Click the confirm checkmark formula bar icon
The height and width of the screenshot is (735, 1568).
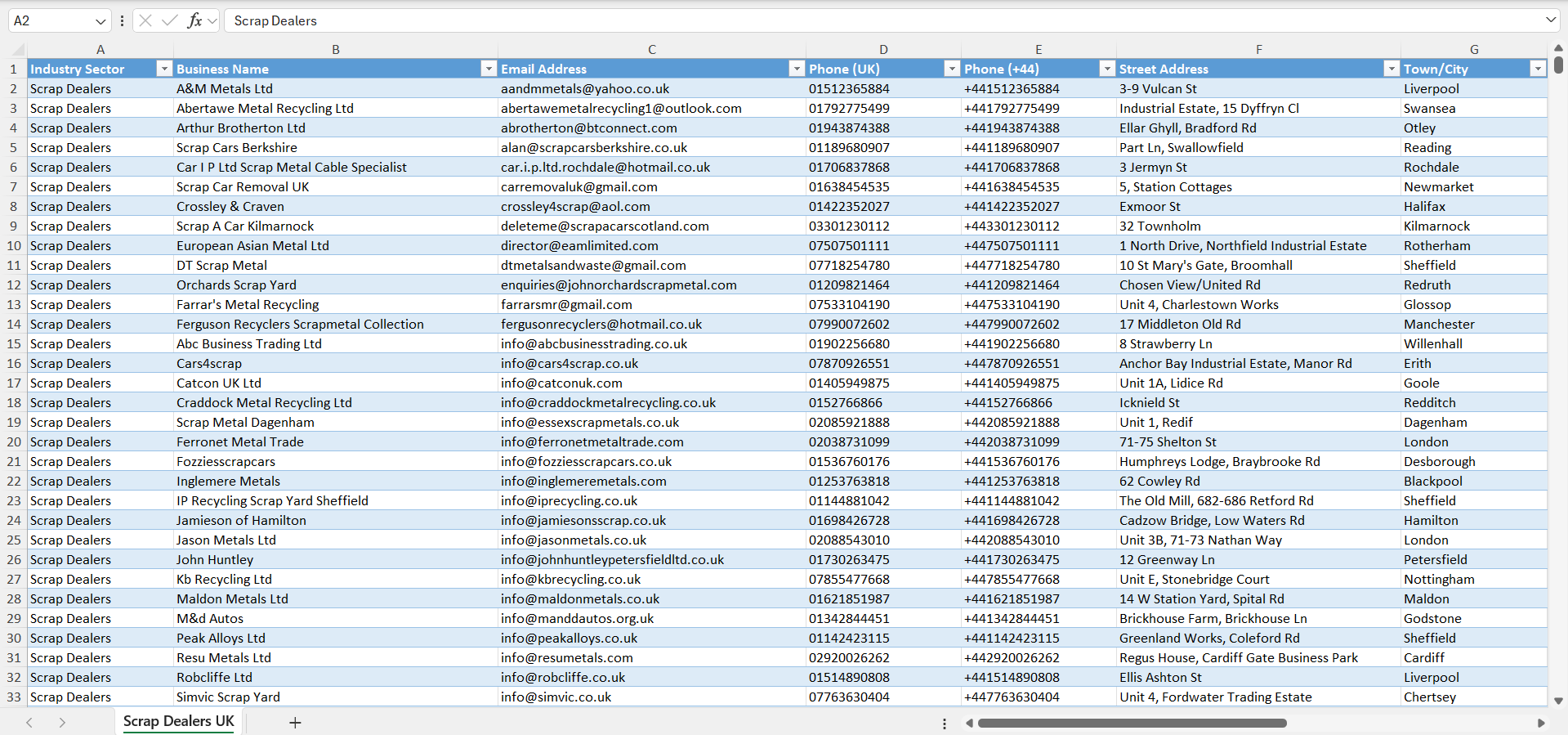click(x=170, y=20)
